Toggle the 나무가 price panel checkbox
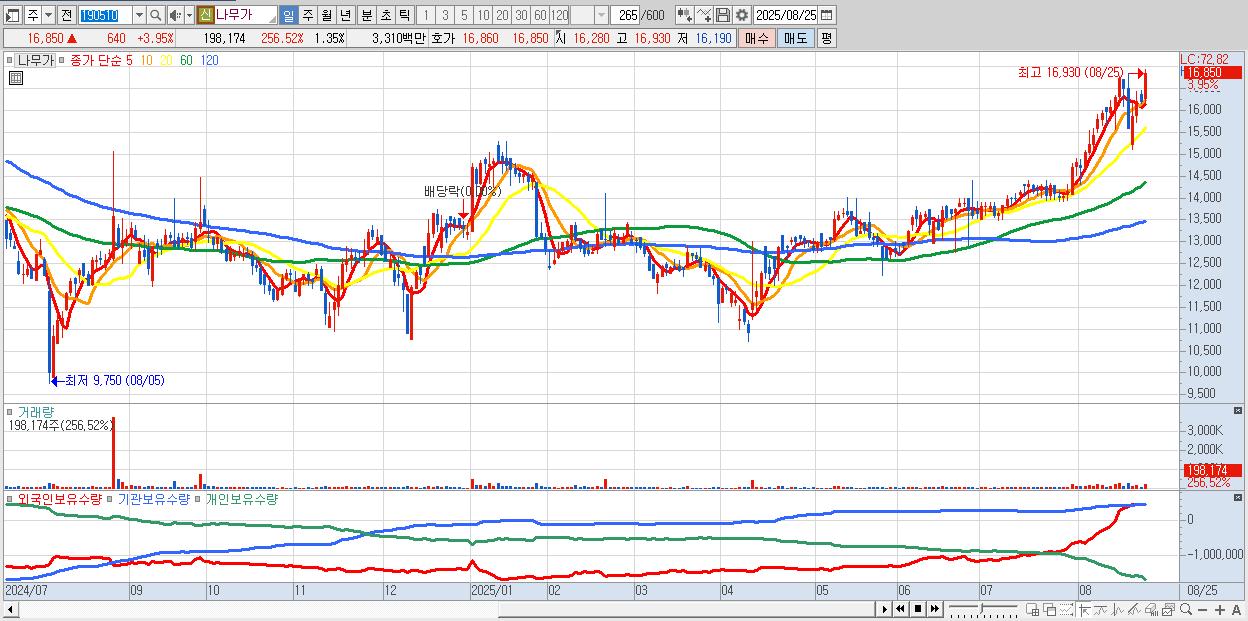Viewport: 1248px width, 621px height. click(11, 60)
